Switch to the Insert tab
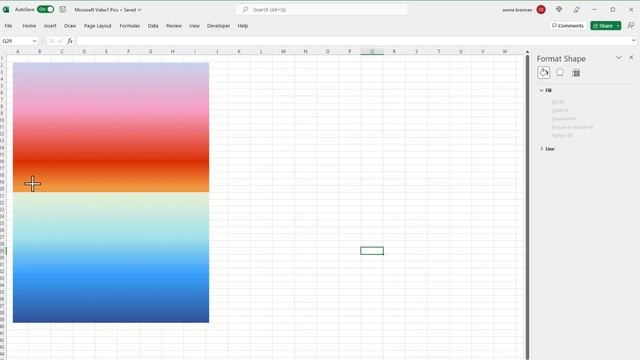This screenshot has width=640, height=360. (50, 26)
